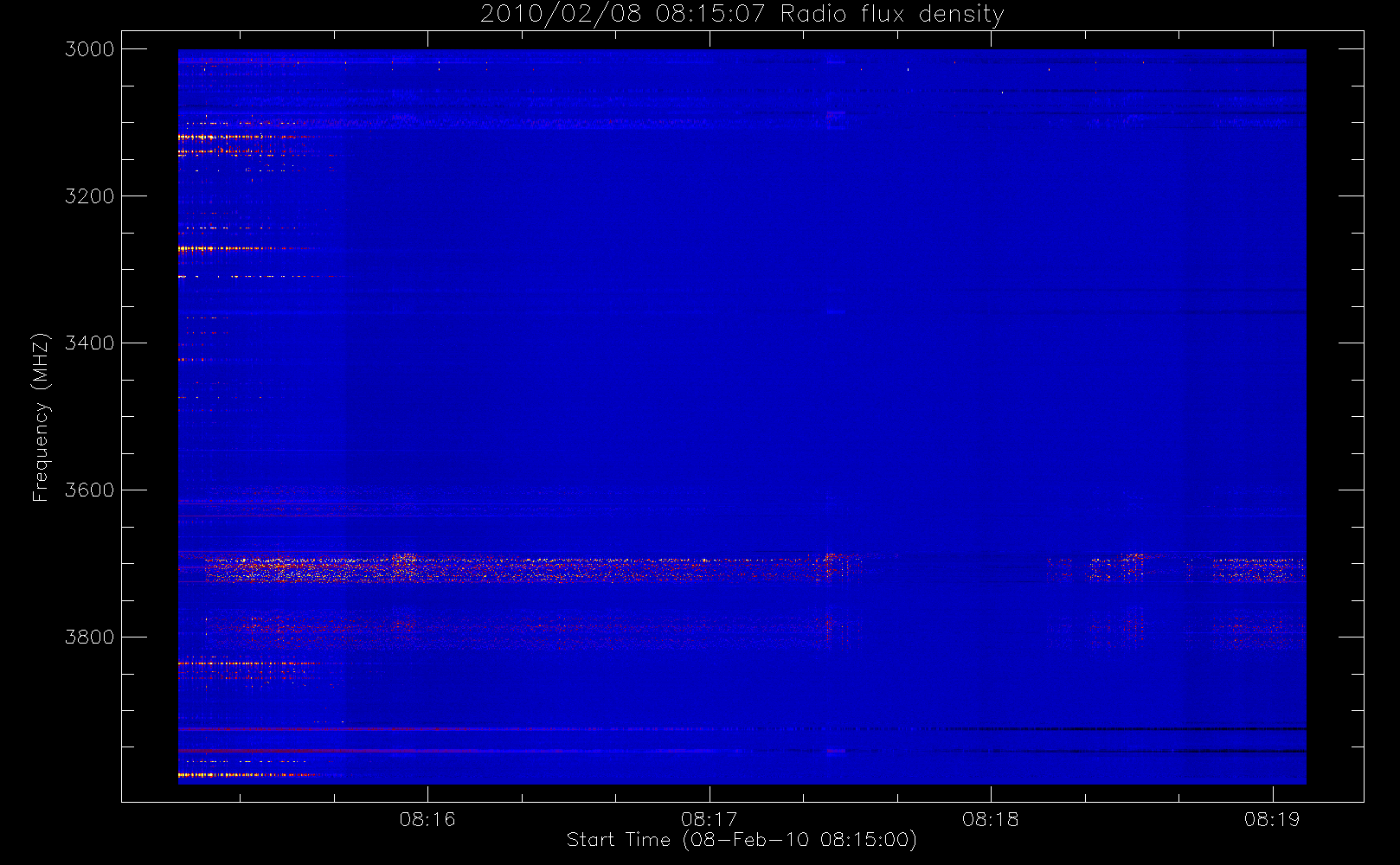Screen dimensions: 1400x865
Task: Click the plot title '2010/02/08 08:15:07 Radio flux density'
Action: [x=742, y=15]
